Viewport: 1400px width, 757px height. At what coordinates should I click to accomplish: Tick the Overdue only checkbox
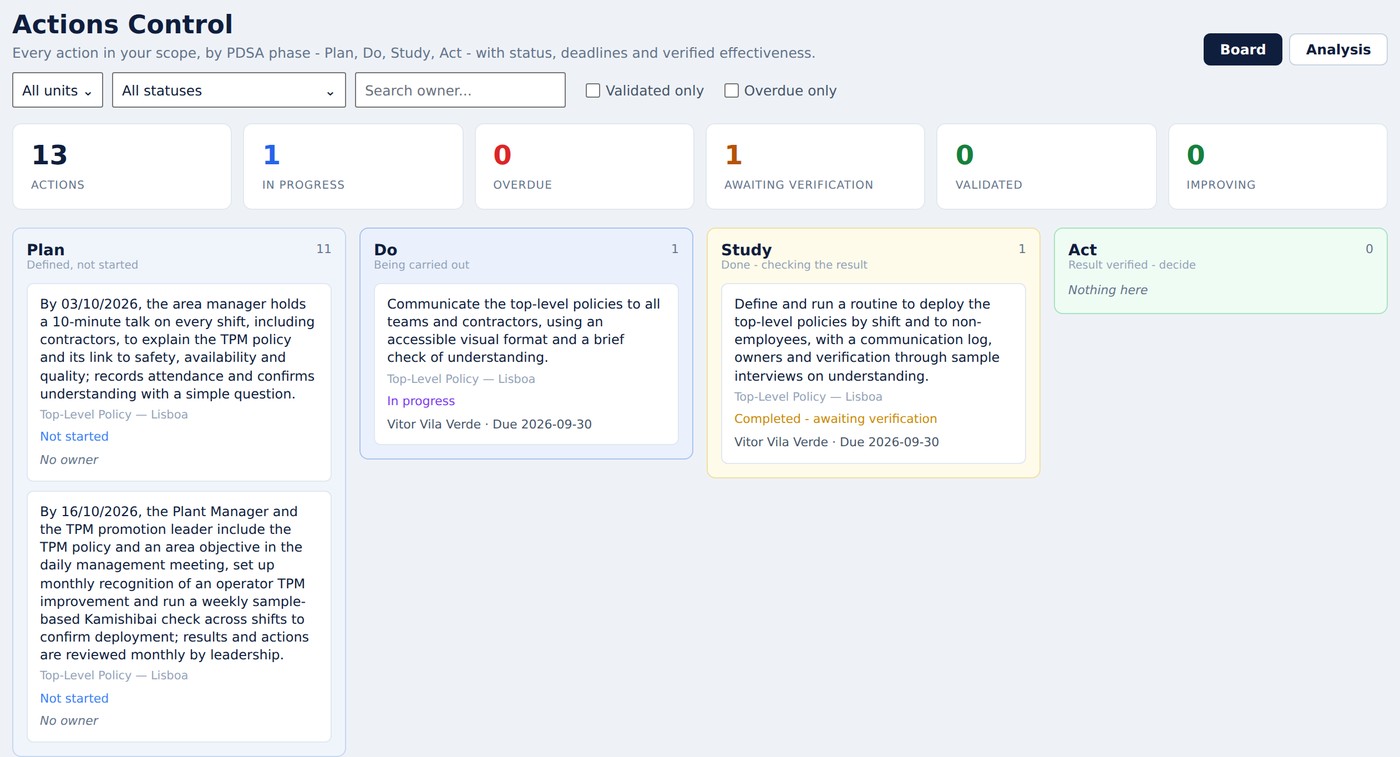pyautogui.click(x=732, y=91)
